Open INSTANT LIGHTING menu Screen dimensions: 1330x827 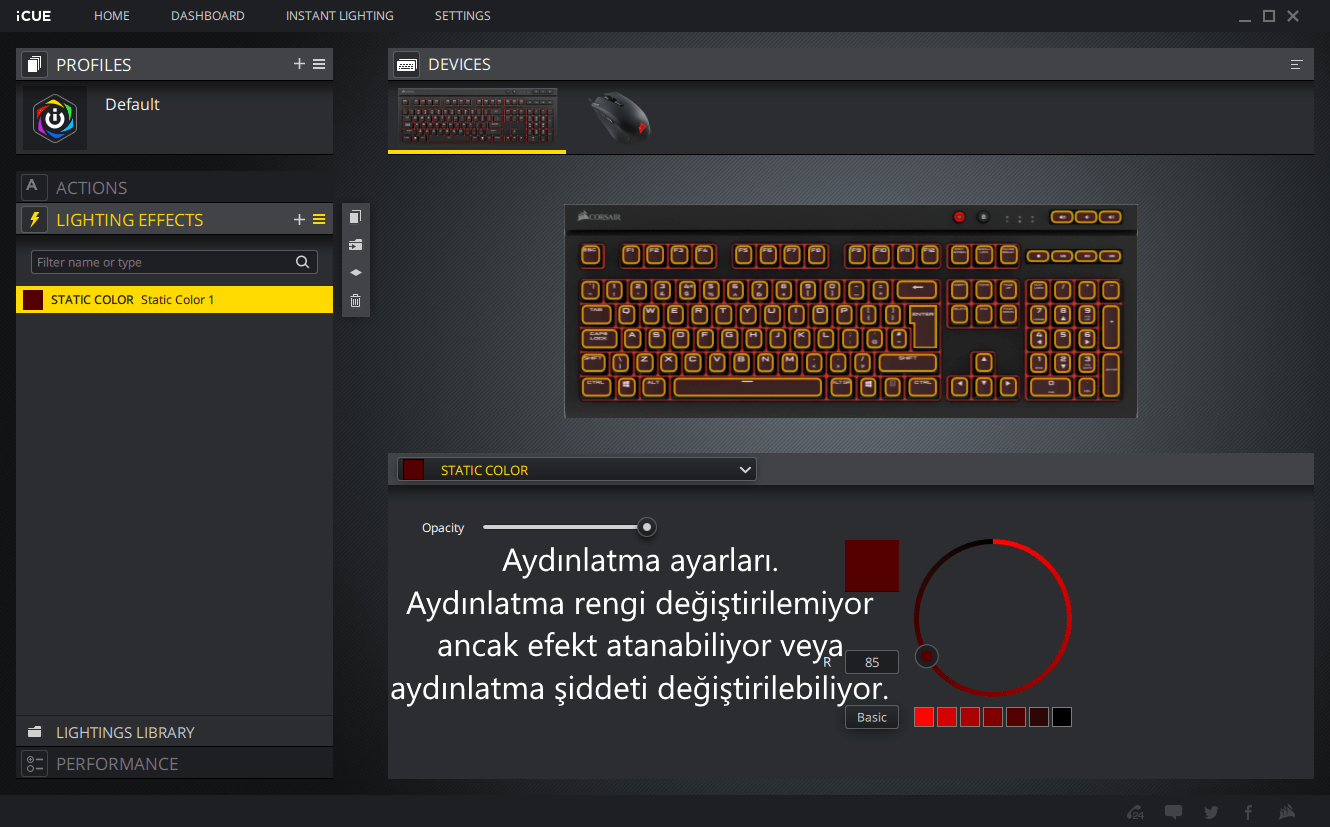pyautogui.click(x=340, y=16)
